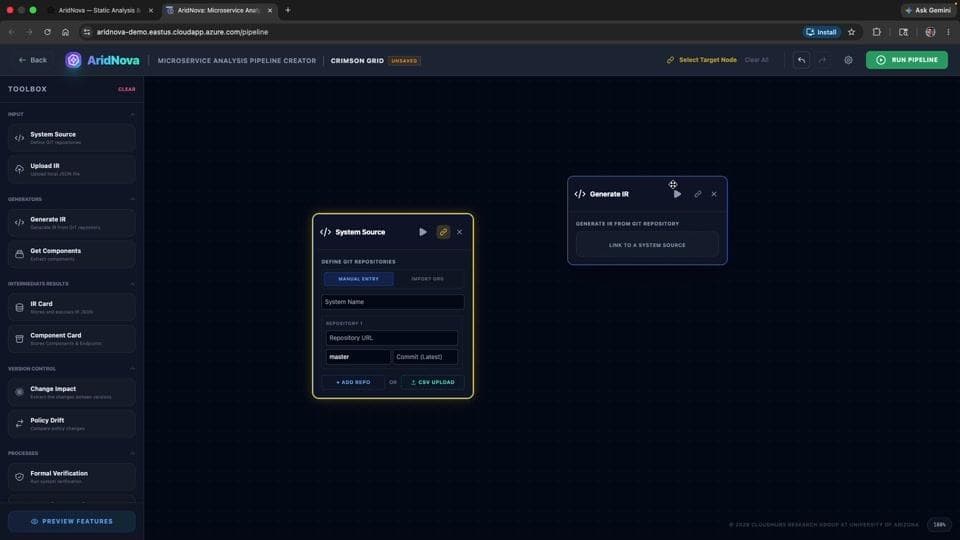This screenshot has height=540, width=960.
Task: Click the Crimson Grid pipeline name
Action: click(357, 61)
